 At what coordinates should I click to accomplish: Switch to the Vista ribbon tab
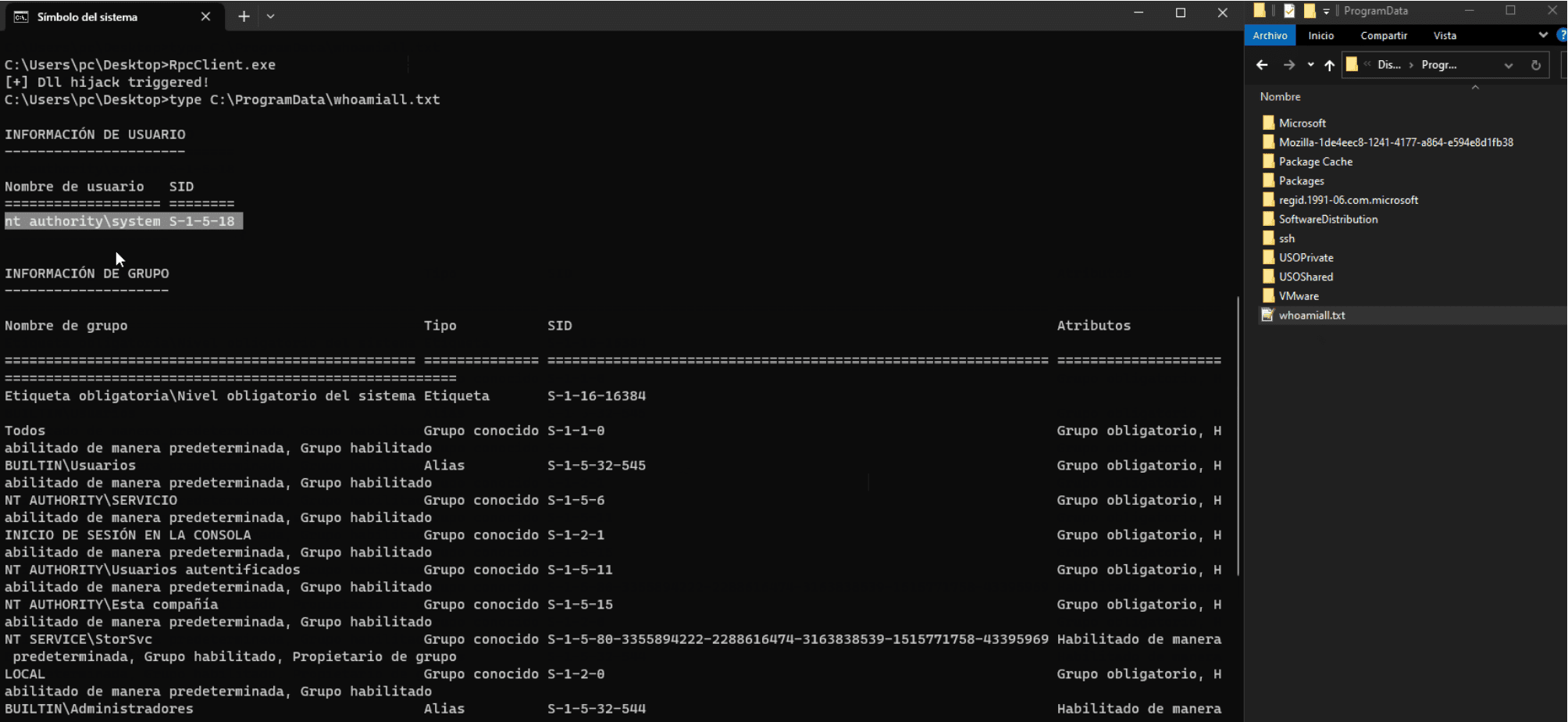(1445, 35)
